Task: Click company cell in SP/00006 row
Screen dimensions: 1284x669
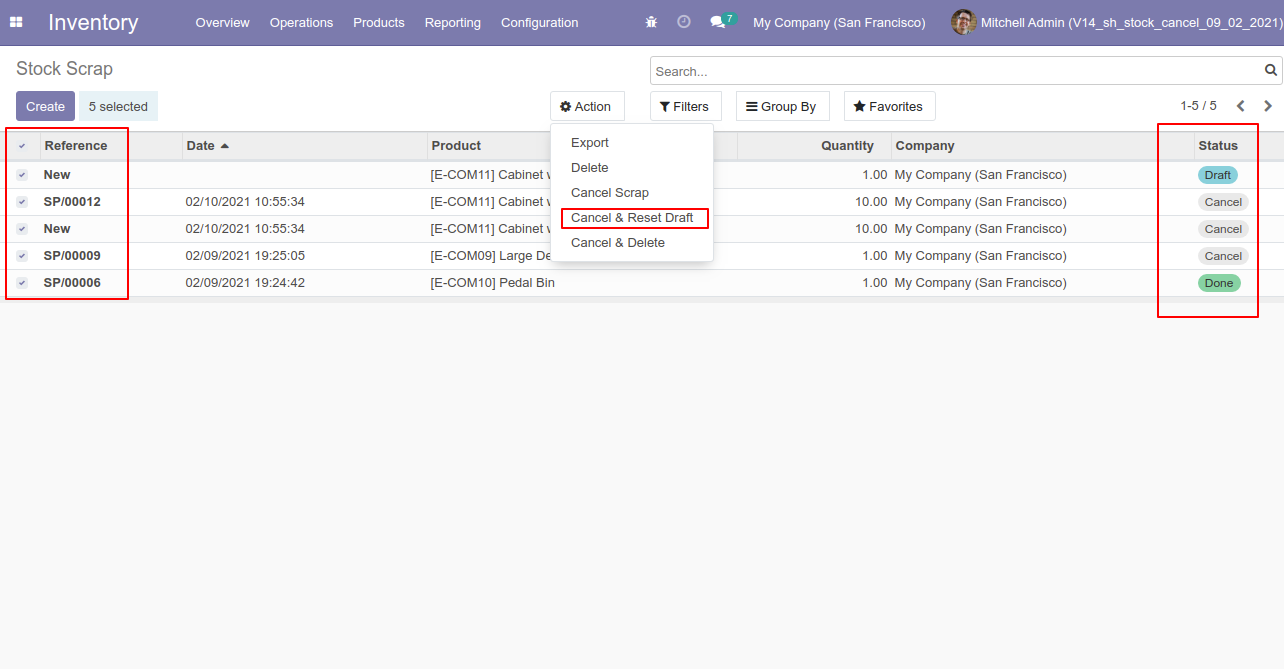Action: [980, 283]
